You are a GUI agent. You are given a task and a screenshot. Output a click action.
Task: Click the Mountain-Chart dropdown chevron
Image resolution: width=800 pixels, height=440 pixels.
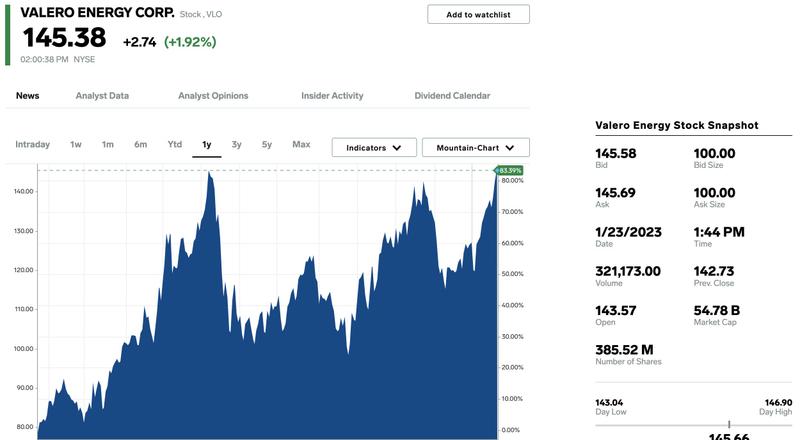click(510, 148)
